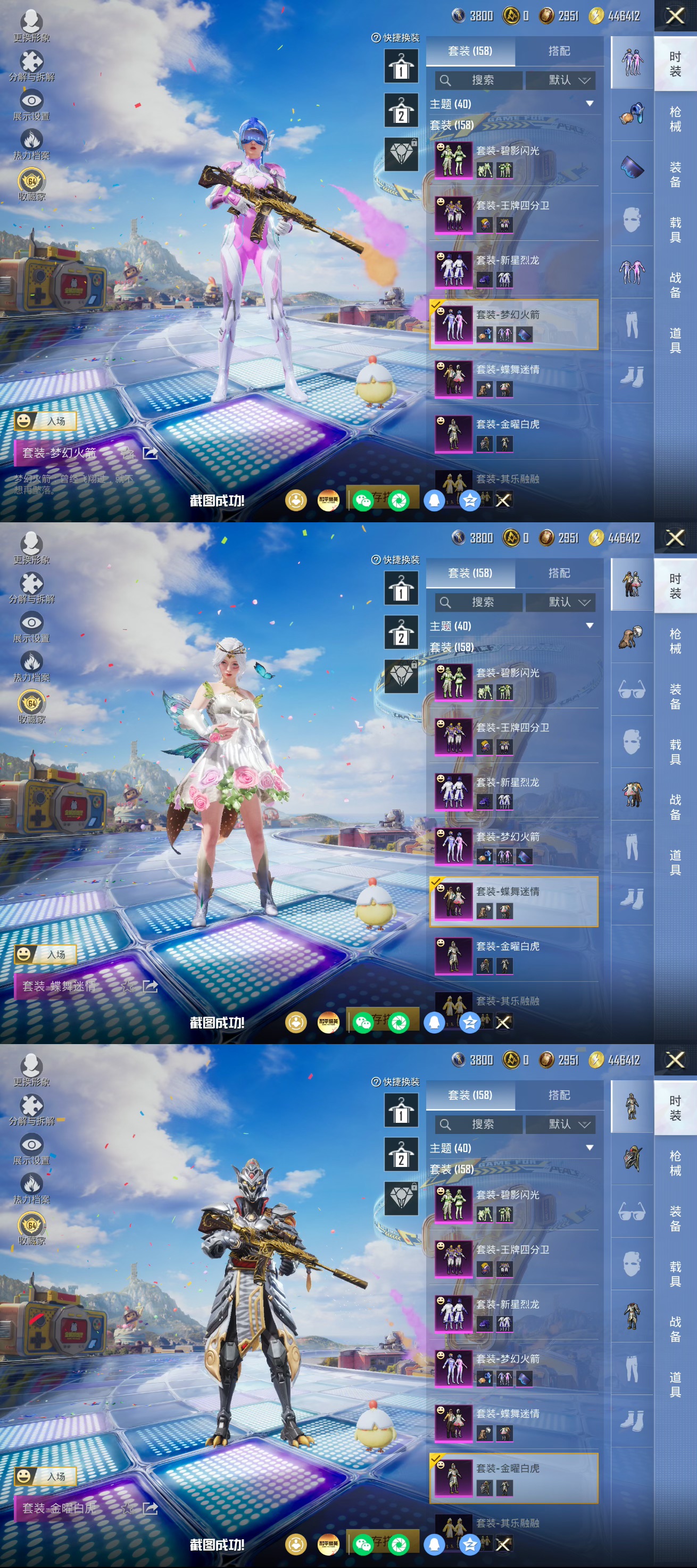The image size is (697, 1568).
Task: Open 载具 category in the middle panel
Action: pyautogui.click(x=675, y=752)
